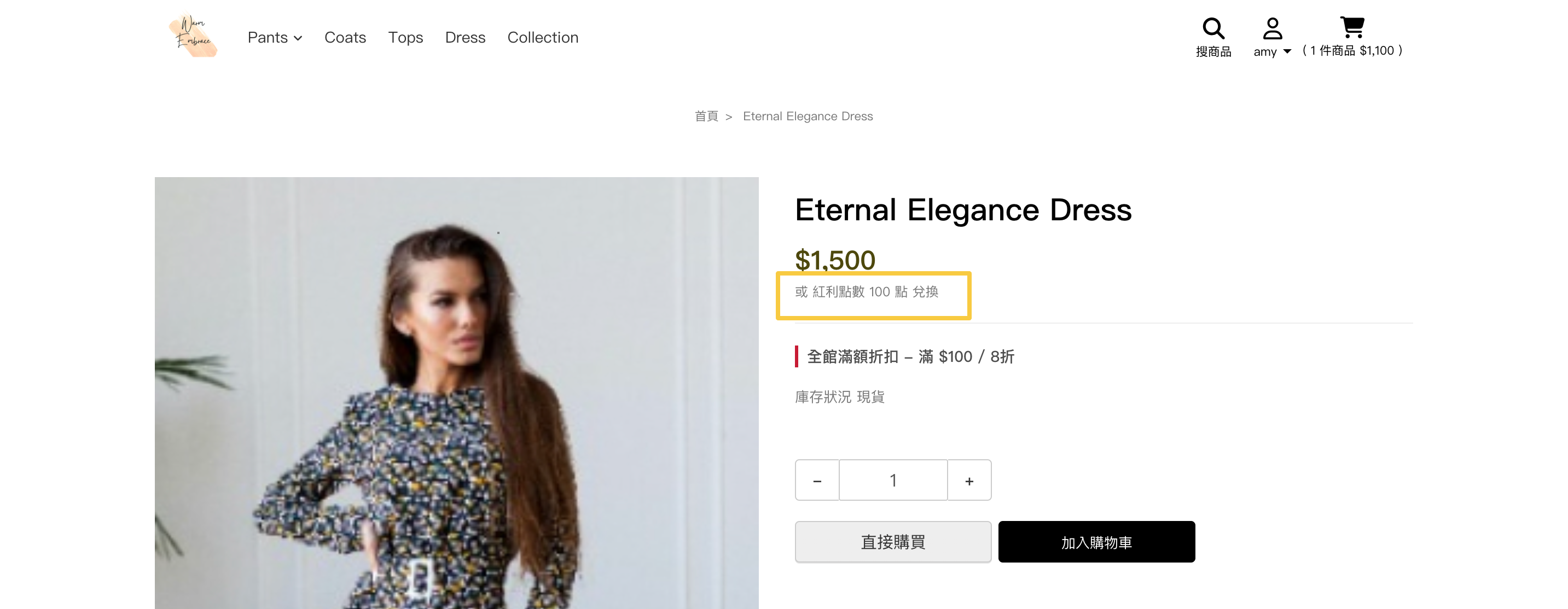1568x609 pixels.
Task: Select the Dress menu item
Action: click(x=465, y=38)
